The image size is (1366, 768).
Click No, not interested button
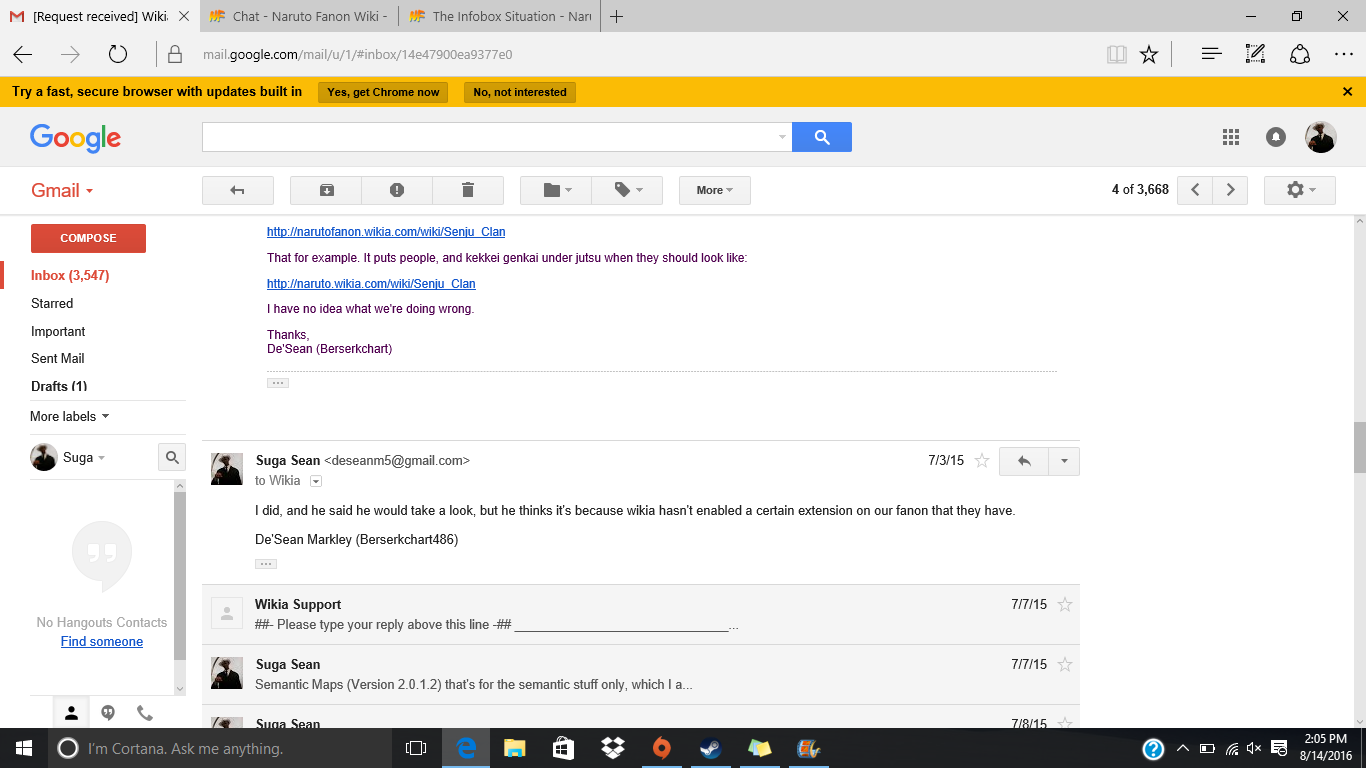coord(520,92)
